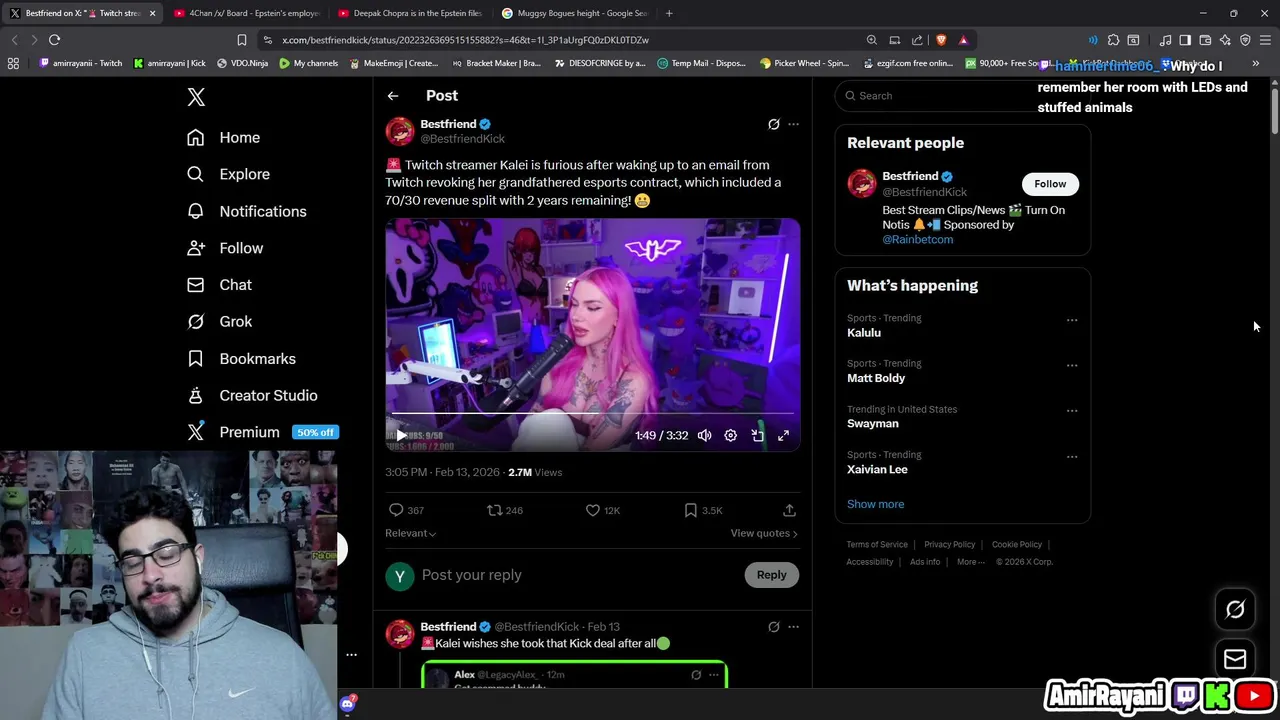This screenshot has height=720, width=1280.
Task: Click Show more under What's happening
Action: tap(875, 504)
